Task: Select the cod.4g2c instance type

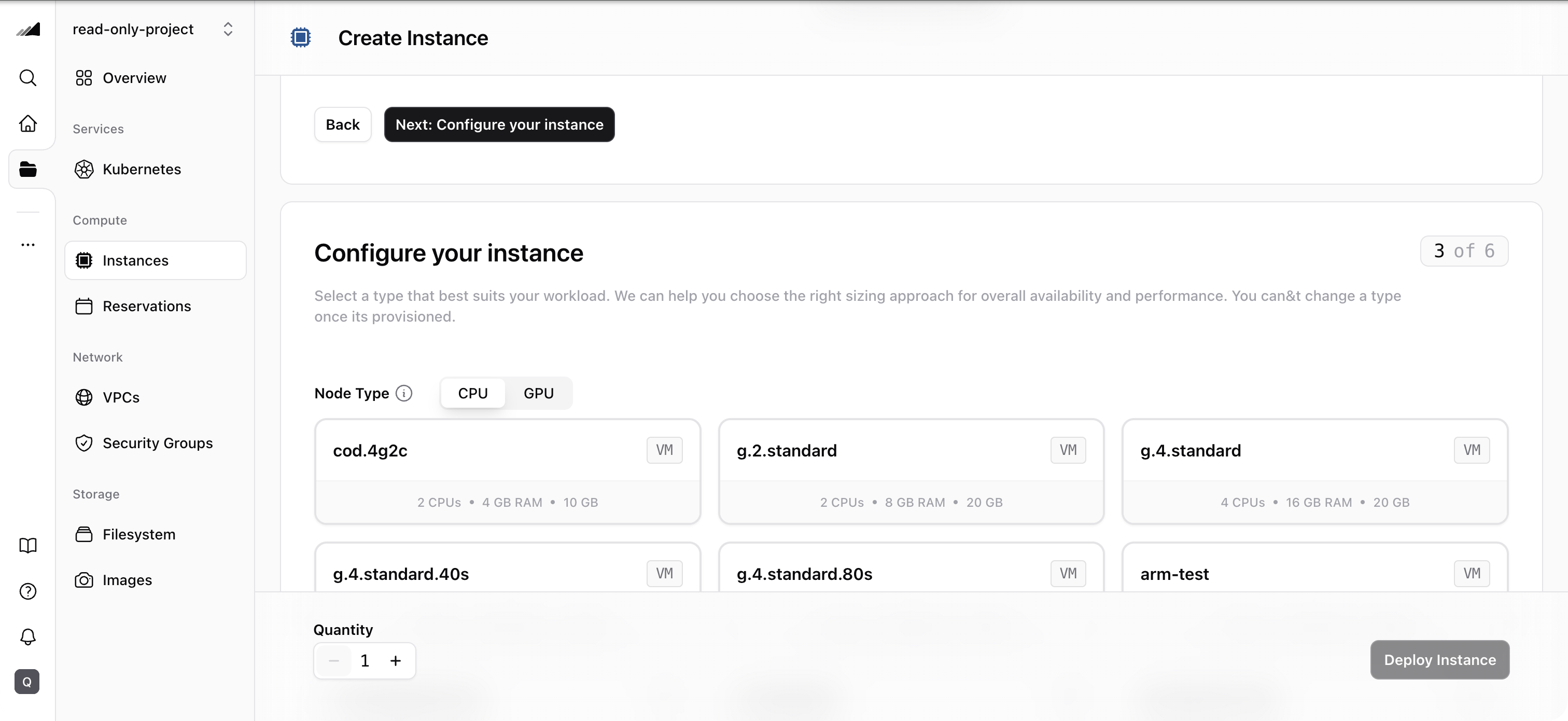Action: (508, 472)
